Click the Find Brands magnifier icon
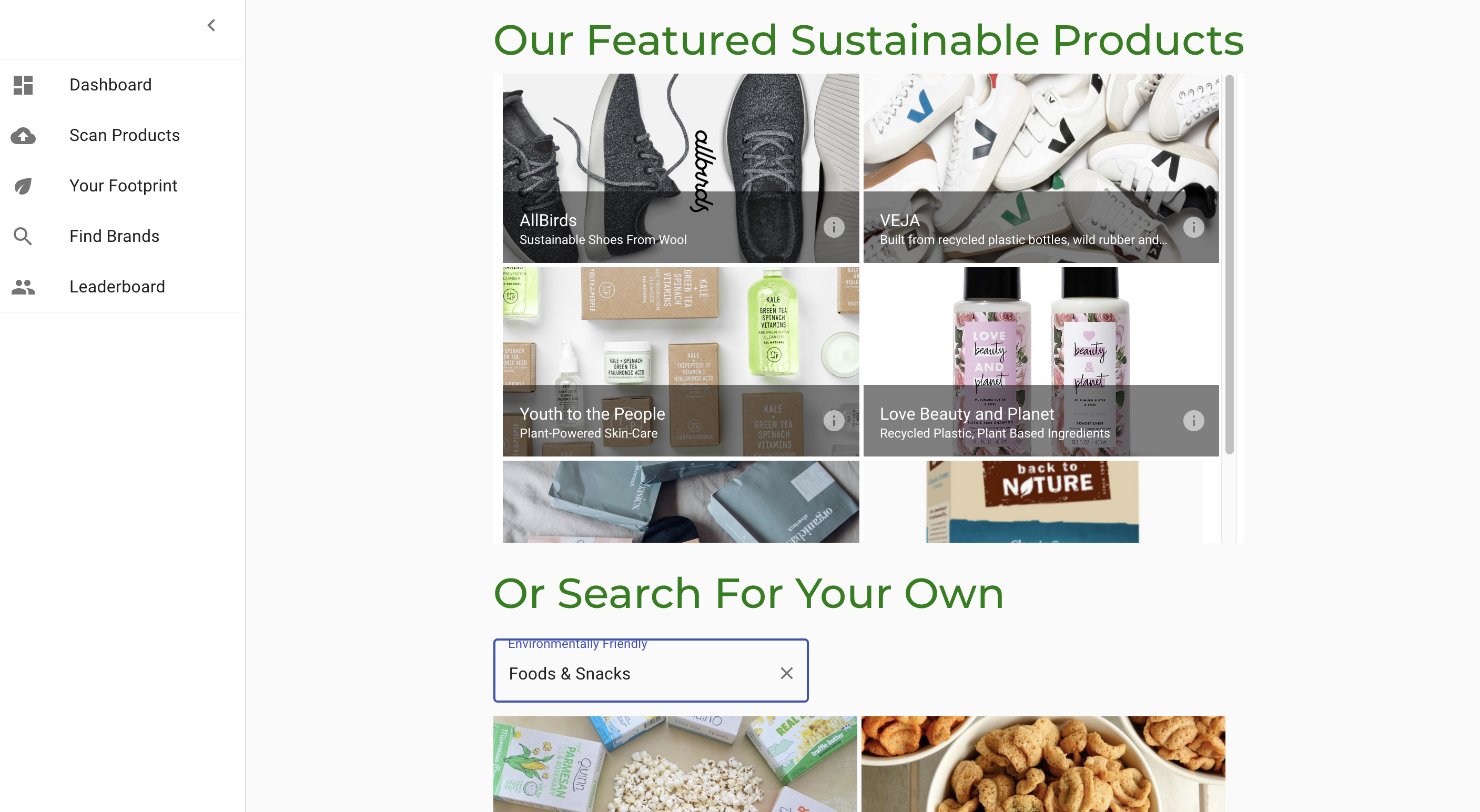This screenshot has width=1480, height=812. tap(23, 236)
